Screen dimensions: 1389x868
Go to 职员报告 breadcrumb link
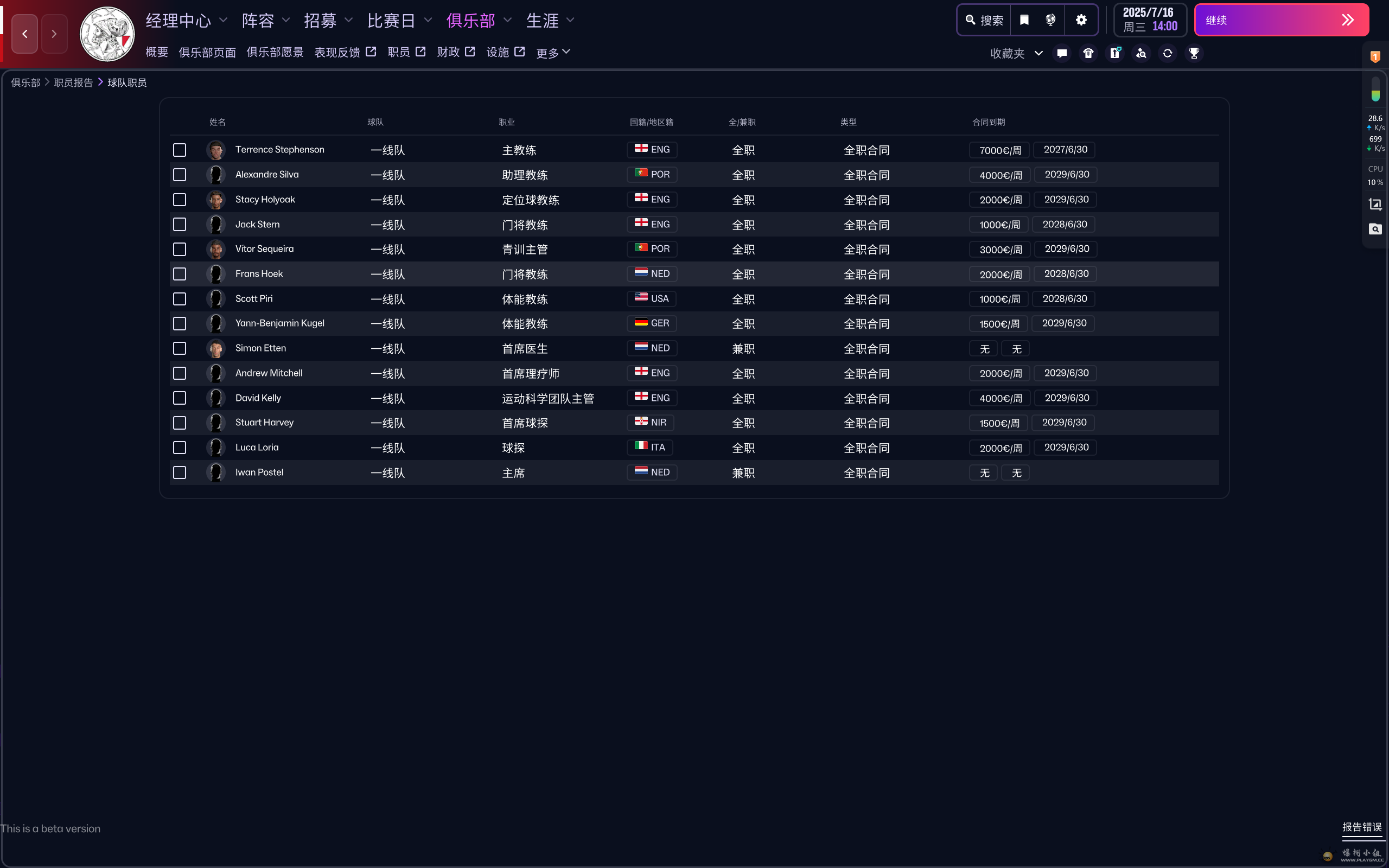(x=73, y=82)
